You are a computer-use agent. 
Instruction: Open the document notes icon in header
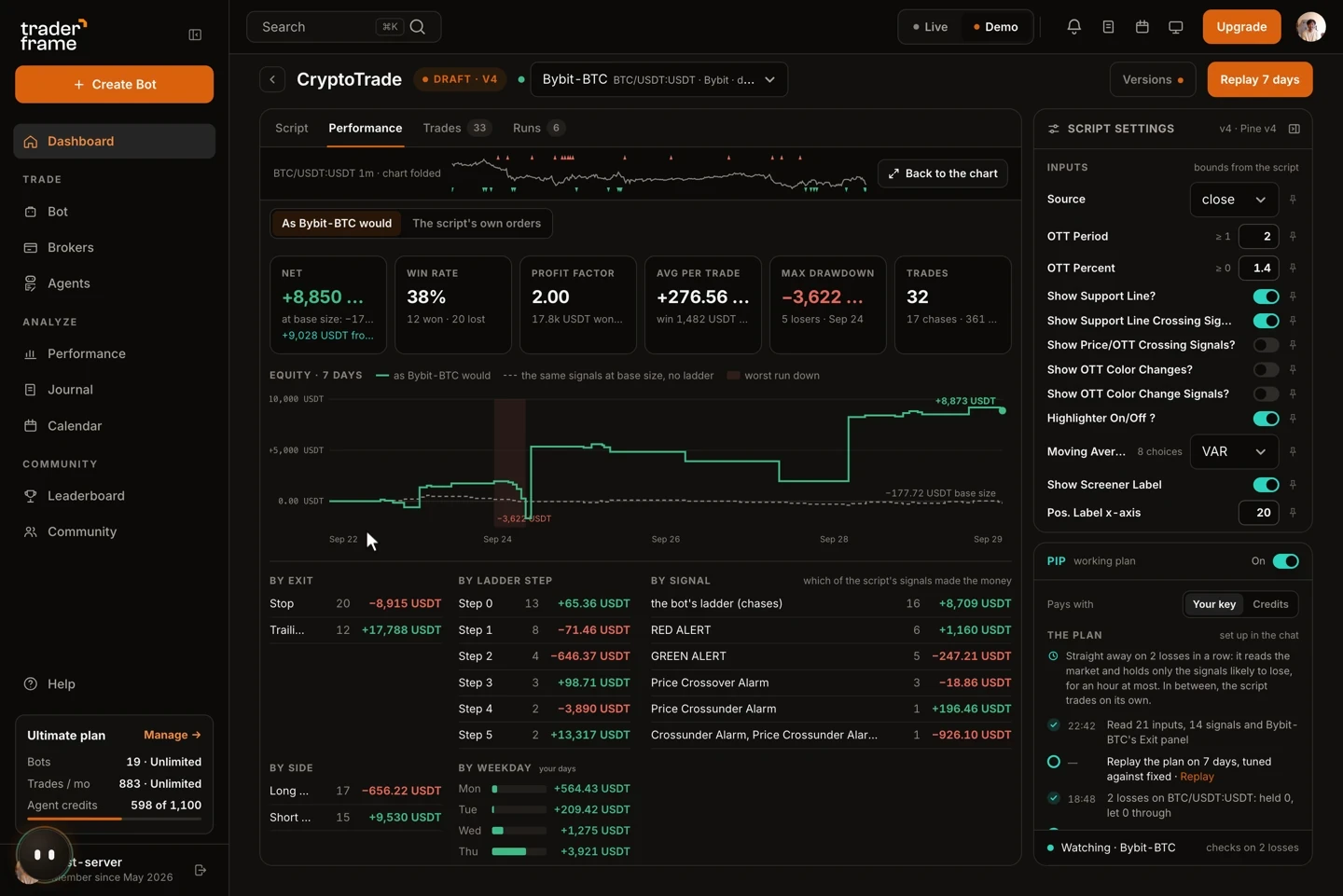[1108, 27]
